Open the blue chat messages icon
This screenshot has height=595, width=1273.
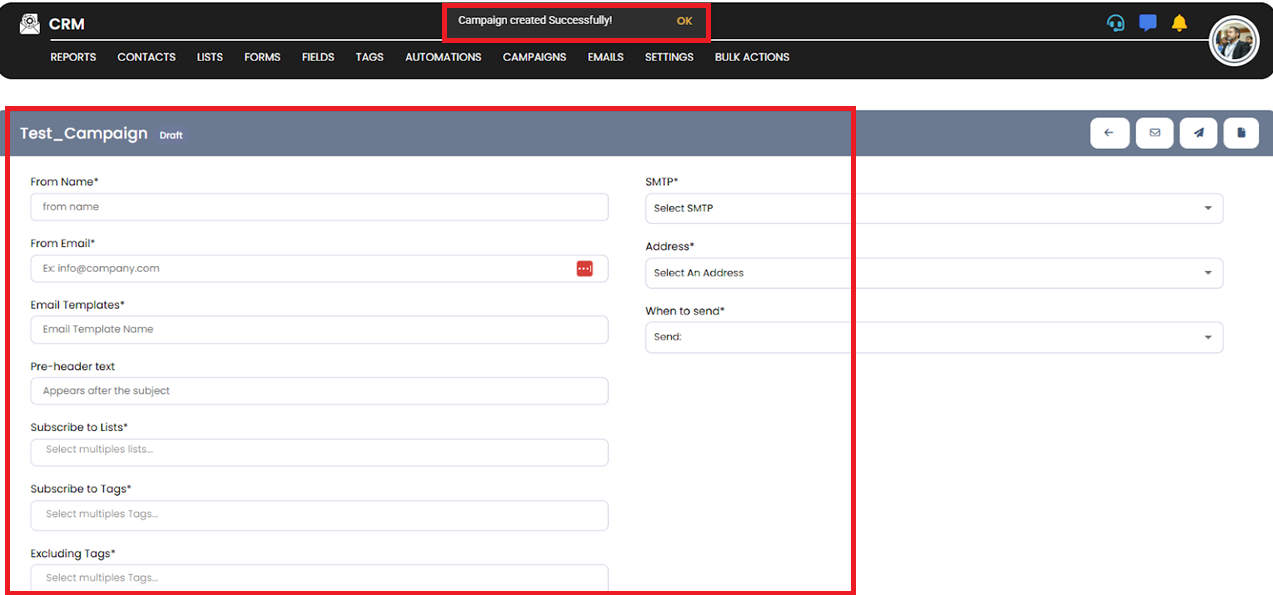click(1148, 23)
